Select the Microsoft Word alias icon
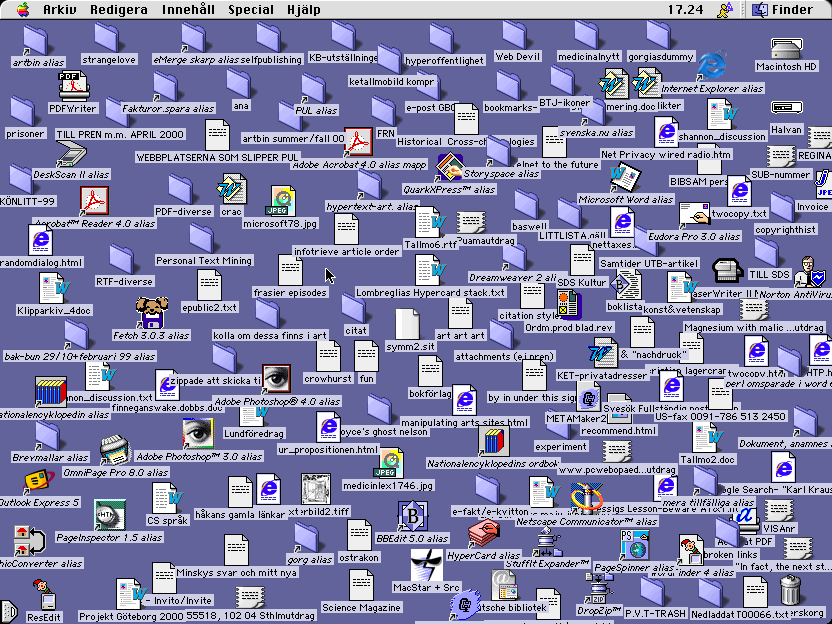 pyautogui.click(x=625, y=178)
